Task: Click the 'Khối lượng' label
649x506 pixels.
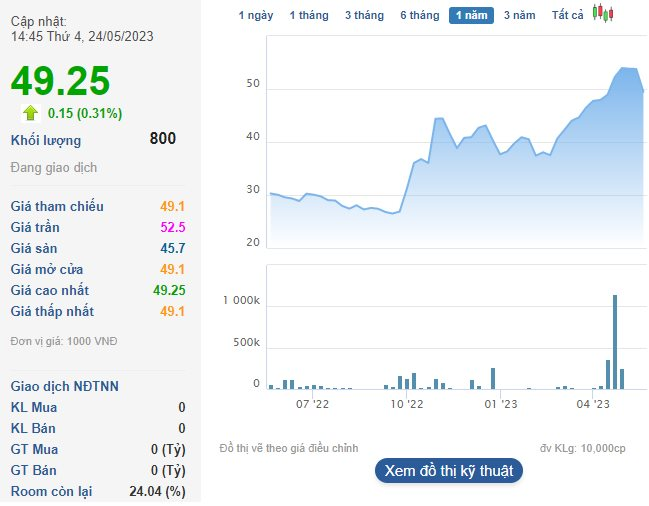Action: (x=46, y=141)
